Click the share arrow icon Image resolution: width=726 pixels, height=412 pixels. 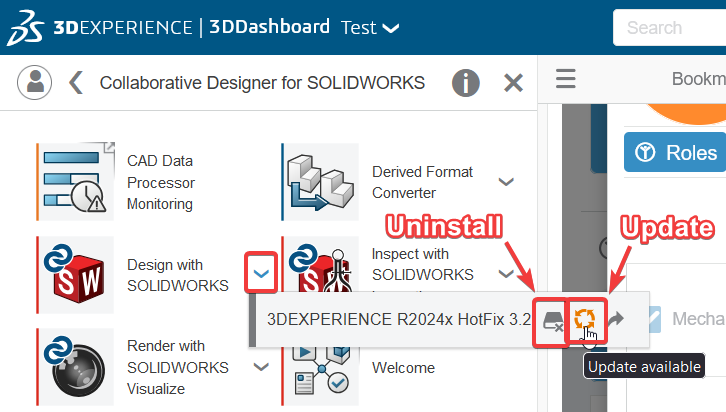(x=616, y=318)
